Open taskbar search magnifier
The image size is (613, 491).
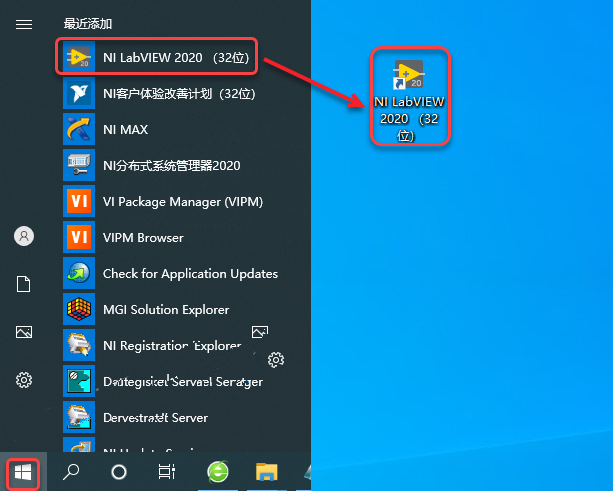pos(71,472)
